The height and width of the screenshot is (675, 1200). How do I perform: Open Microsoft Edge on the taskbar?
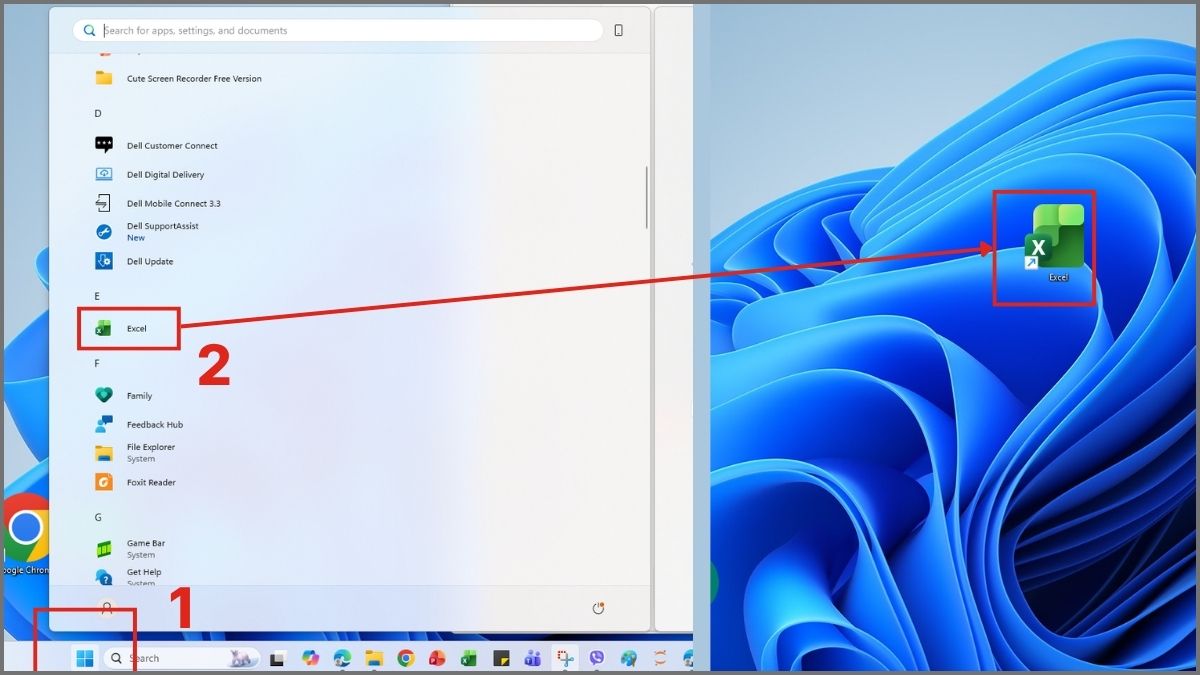click(342, 658)
